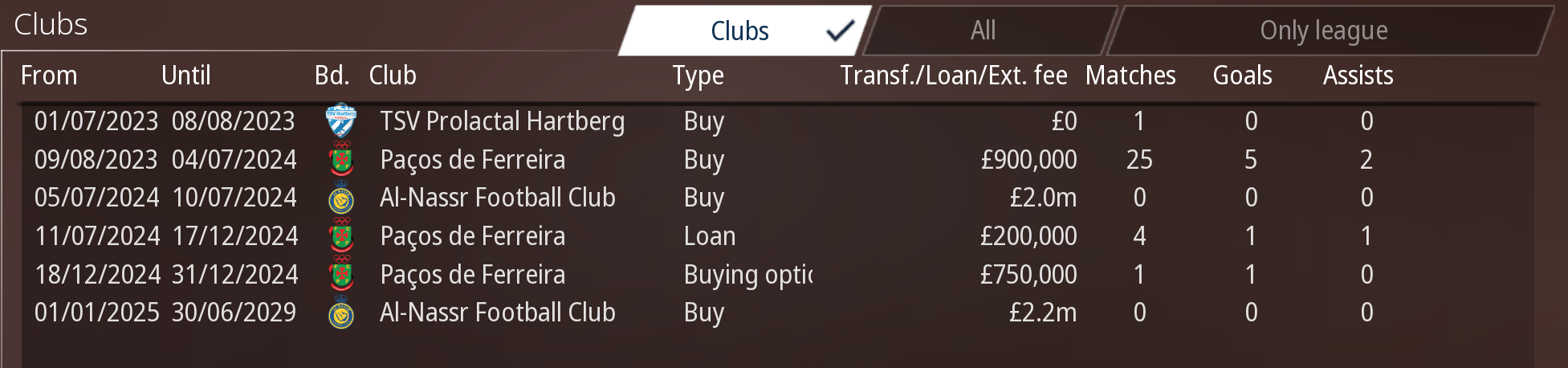Click Paços de Ferreira badge in £900,000 row
The height and width of the screenshot is (368, 1568).
[x=341, y=160]
